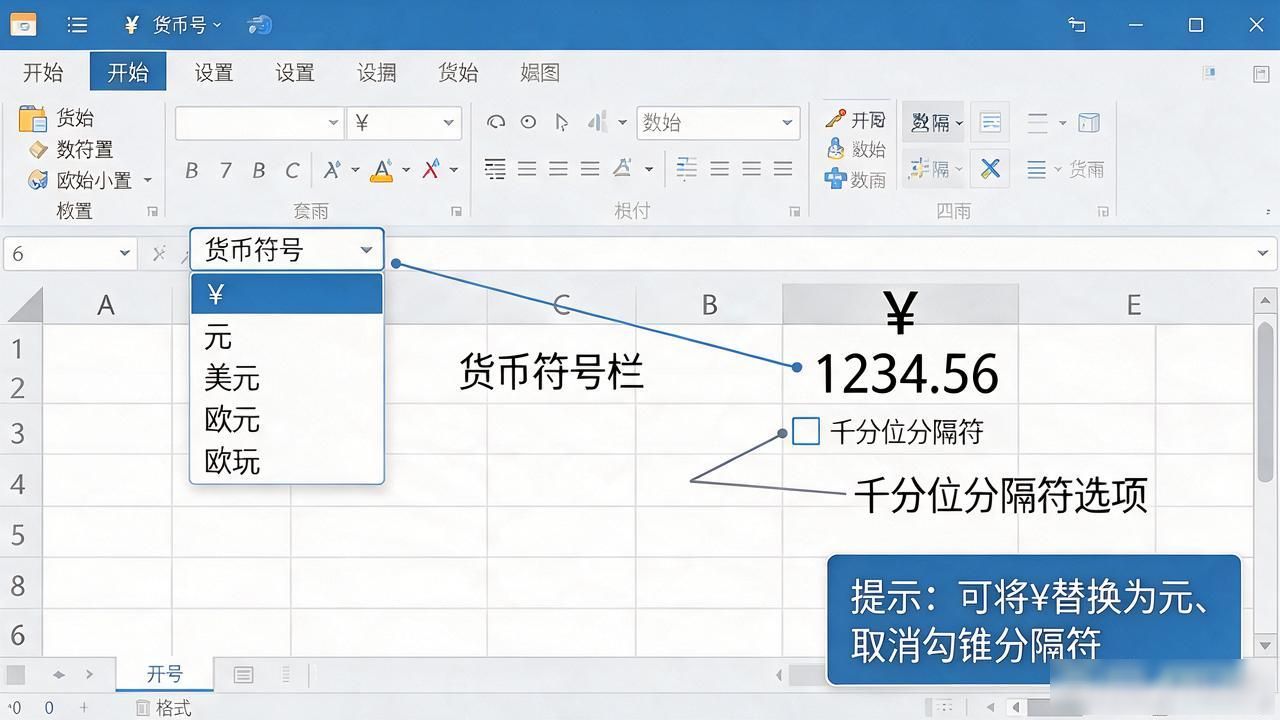Open the 数始 number format dropdown
This screenshot has width=1280, height=720.
pyautogui.click(x=718, y=122)
